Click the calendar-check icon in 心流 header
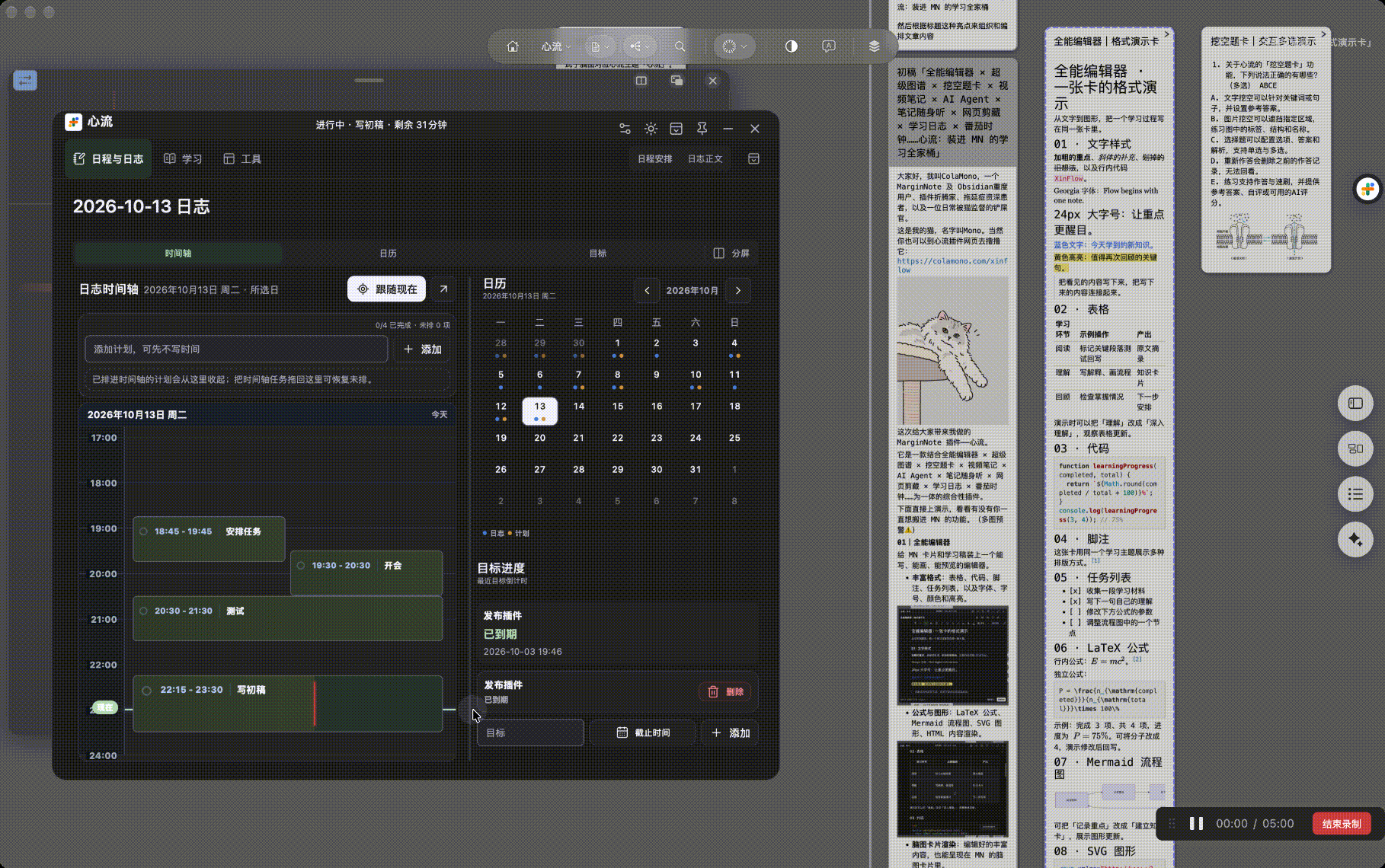The width and height of the screenshot is (1385, 868). pyautogui.click(x=676, y=129)
